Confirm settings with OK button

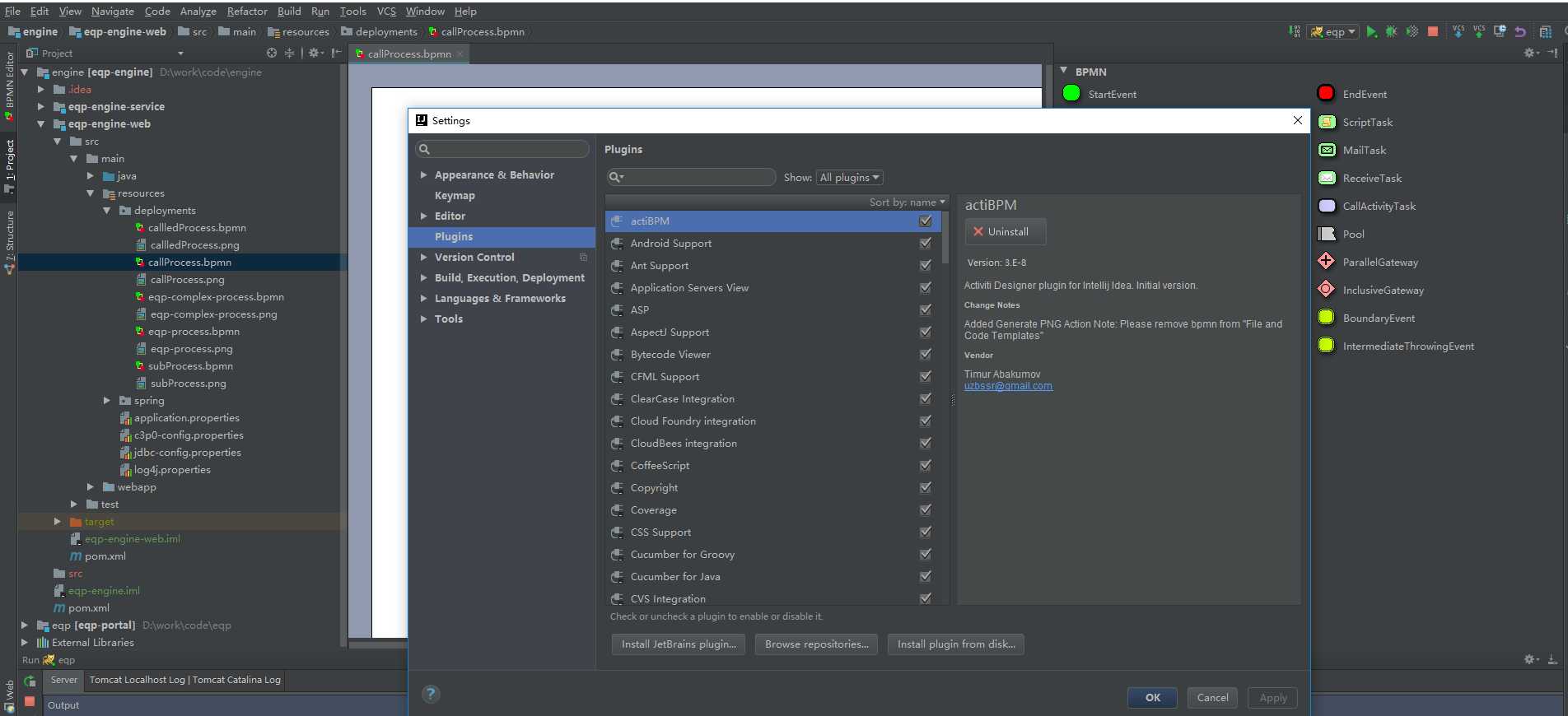[1152, 697]
